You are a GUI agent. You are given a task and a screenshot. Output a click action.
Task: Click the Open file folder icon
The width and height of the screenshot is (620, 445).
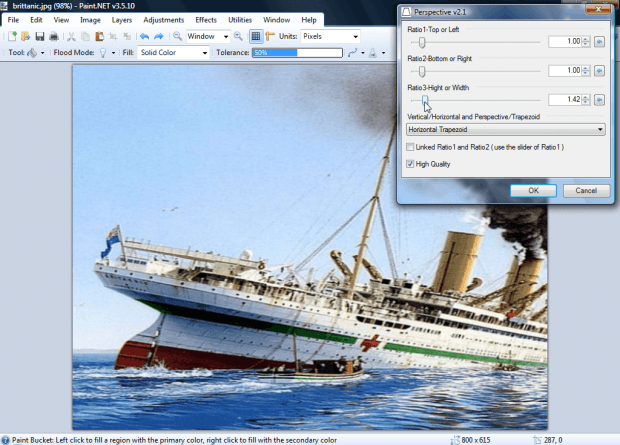[x=26, y=36]
